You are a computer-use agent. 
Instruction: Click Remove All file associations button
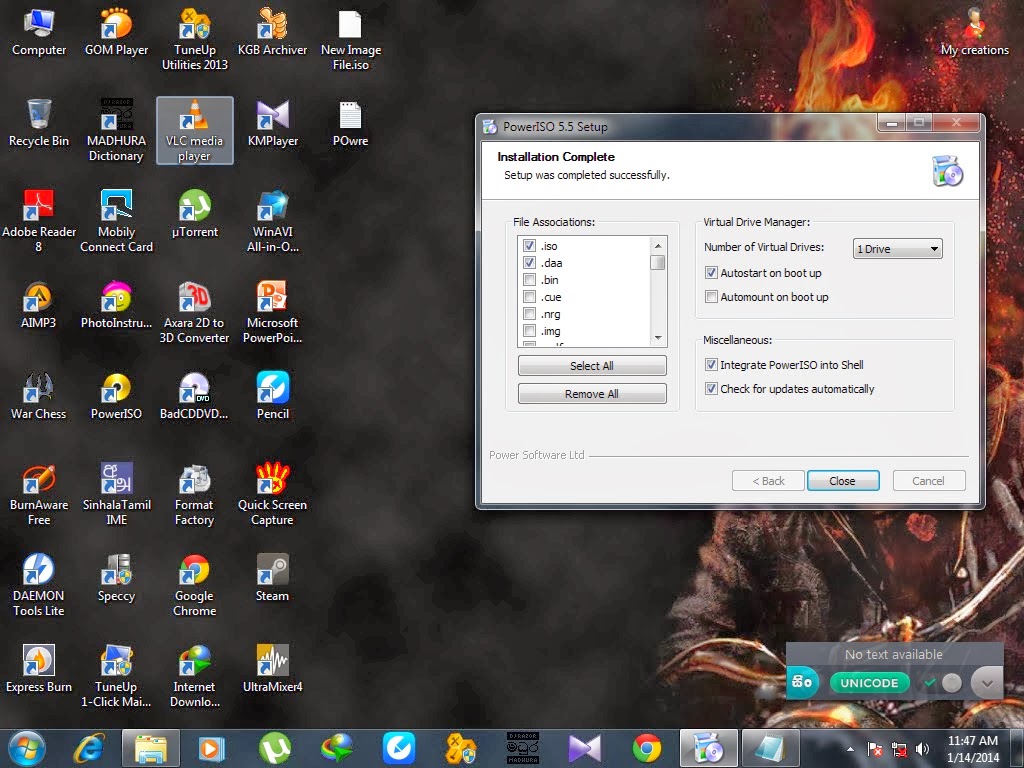tap(592, 394)
